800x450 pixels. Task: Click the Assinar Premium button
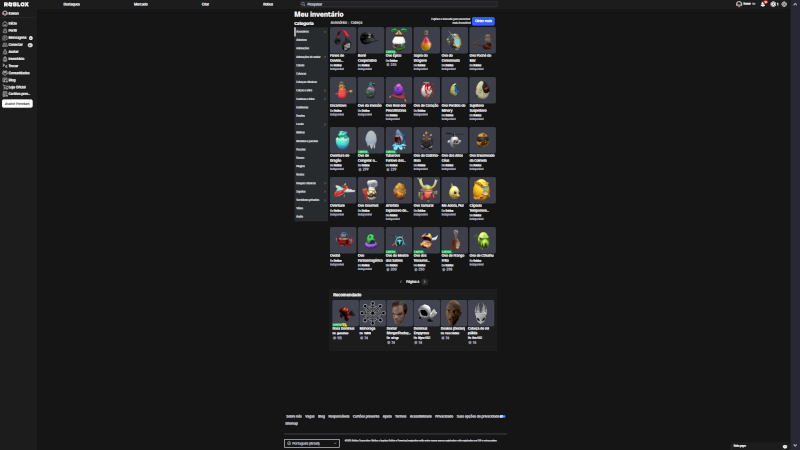tap(17, 104)
